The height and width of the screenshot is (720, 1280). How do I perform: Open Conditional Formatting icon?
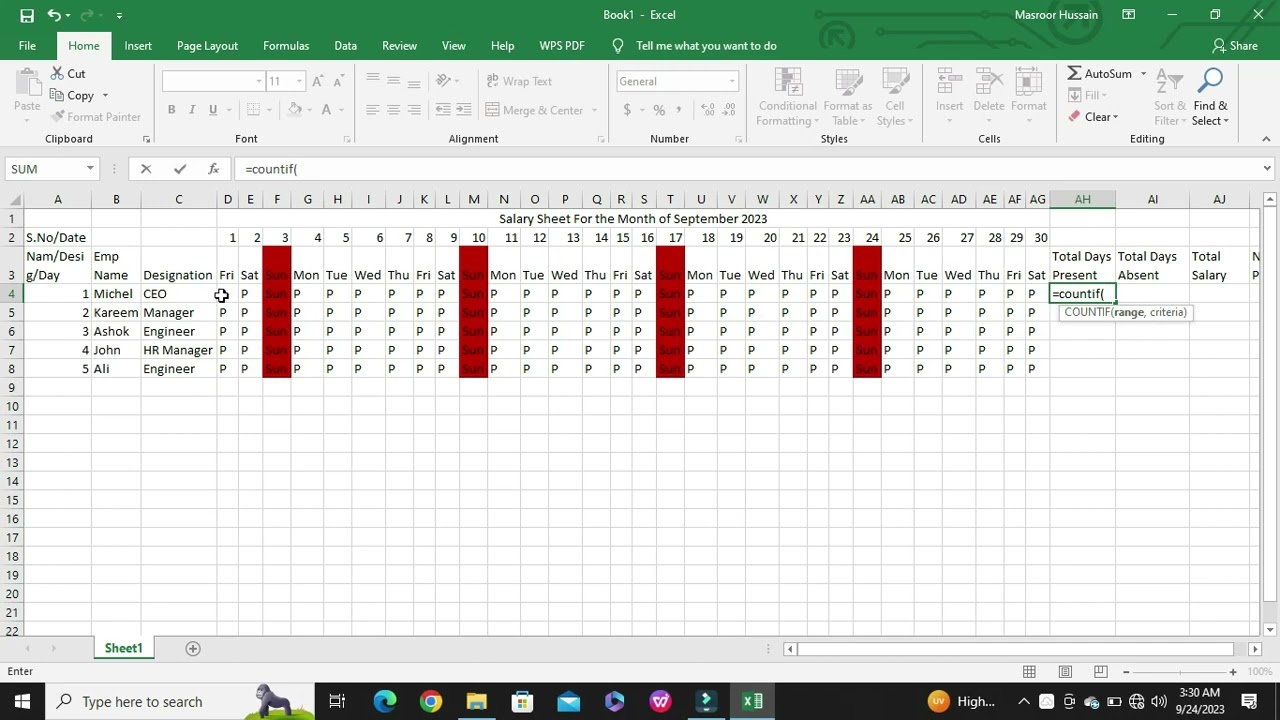788,82
